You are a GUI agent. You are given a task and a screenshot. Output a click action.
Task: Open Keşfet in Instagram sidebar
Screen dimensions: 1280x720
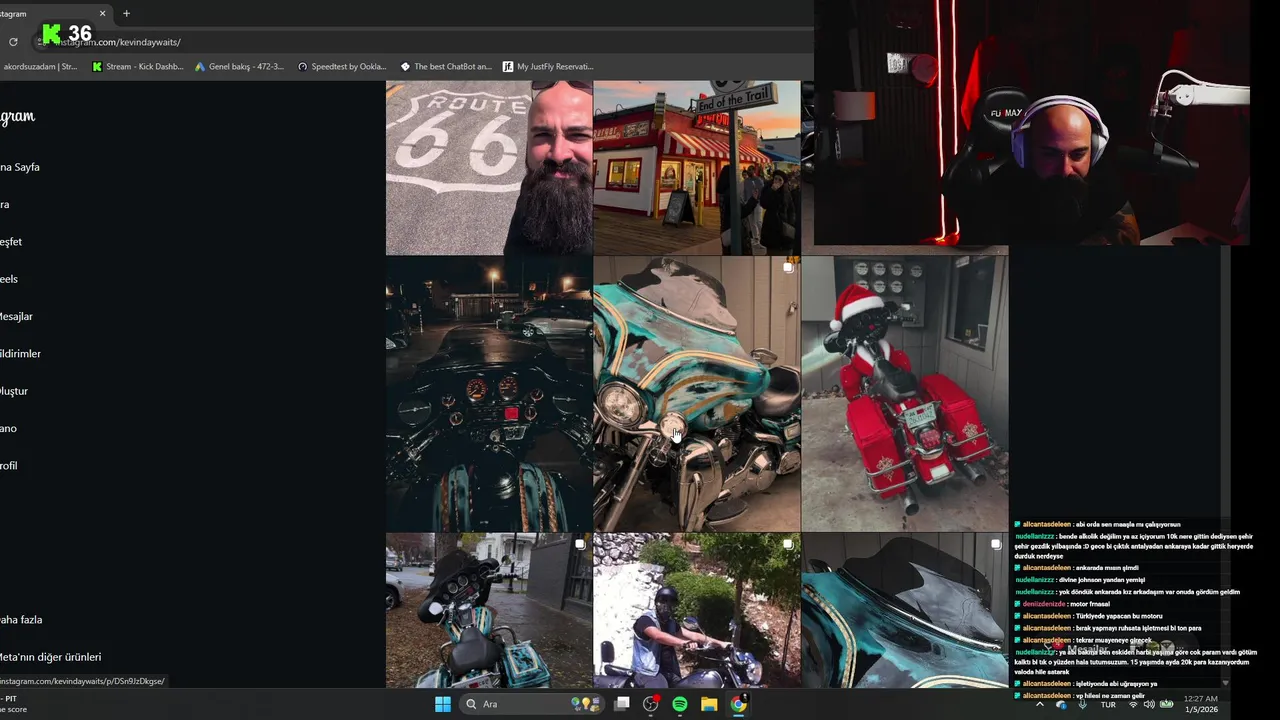pos(11,242)
